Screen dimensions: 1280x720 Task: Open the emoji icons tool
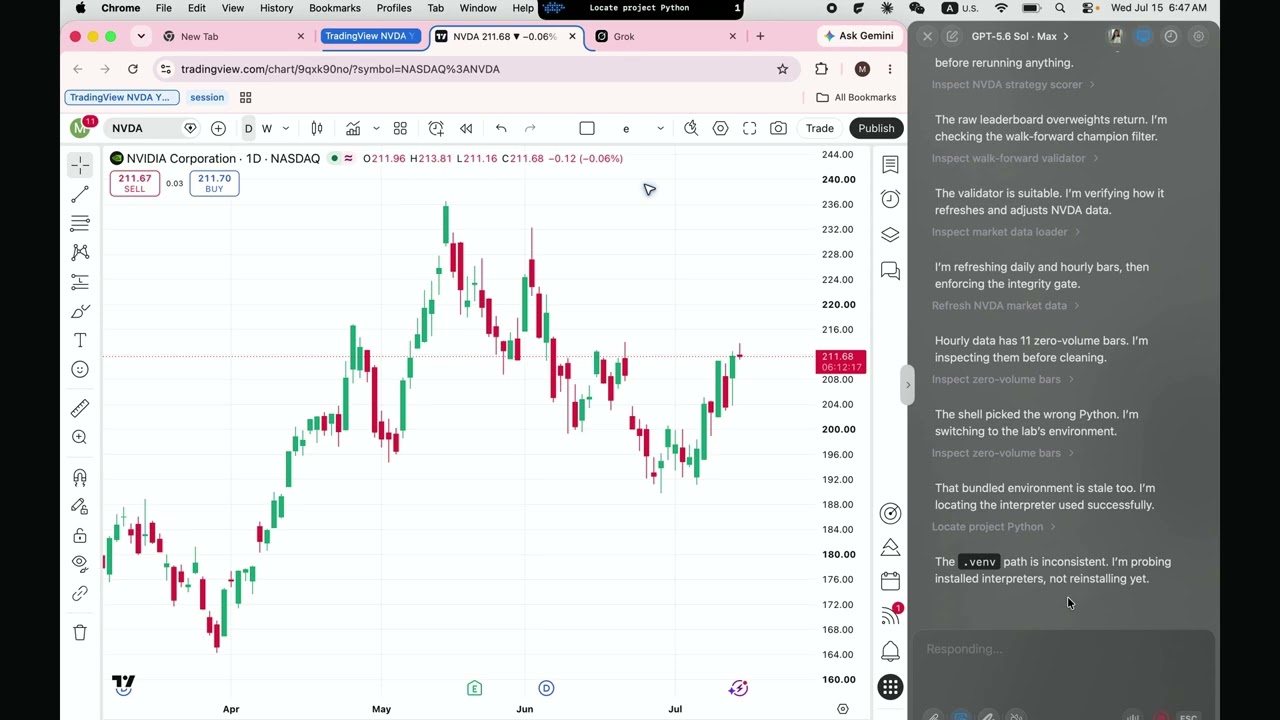pos(80,370)
